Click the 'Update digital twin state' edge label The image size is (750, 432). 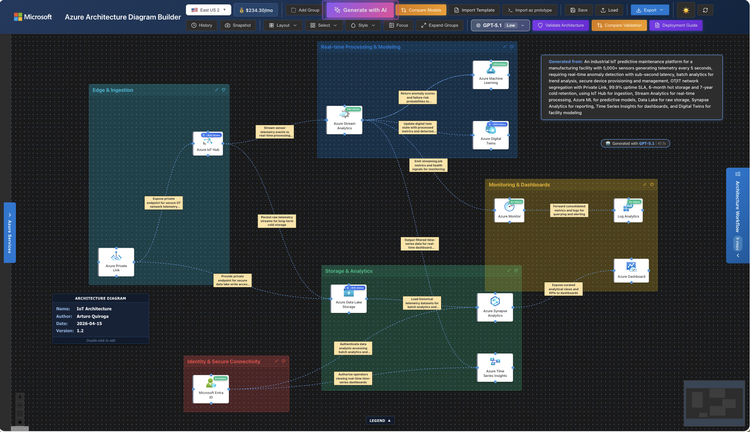click(418, 127)
